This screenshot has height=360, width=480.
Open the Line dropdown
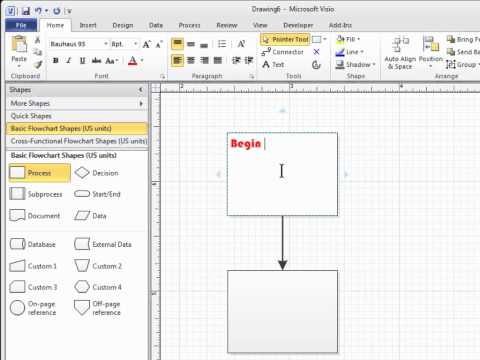[x=349, y=52]
